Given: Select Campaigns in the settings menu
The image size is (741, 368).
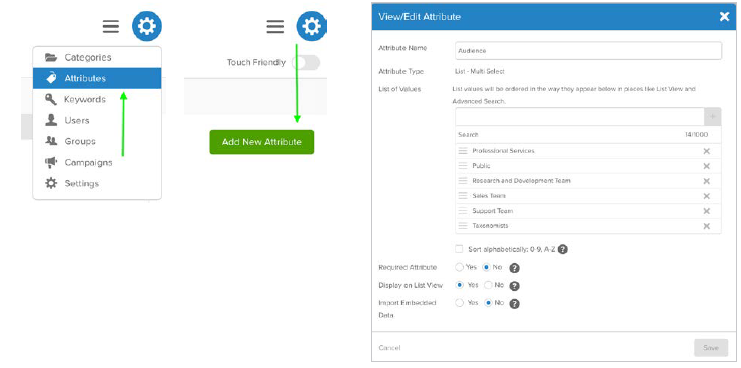Looking at the screenshot, I should [97, 163].
